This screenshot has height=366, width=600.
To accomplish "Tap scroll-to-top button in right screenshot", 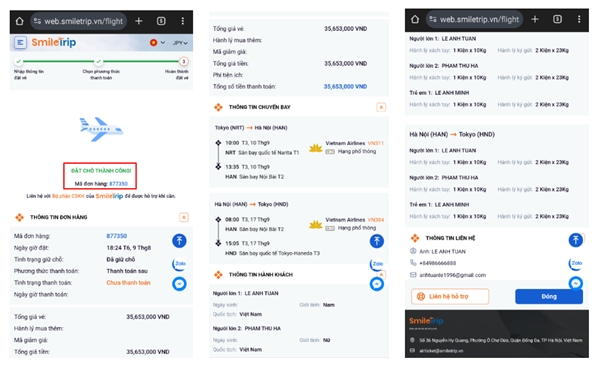I will tap(576, 240).
